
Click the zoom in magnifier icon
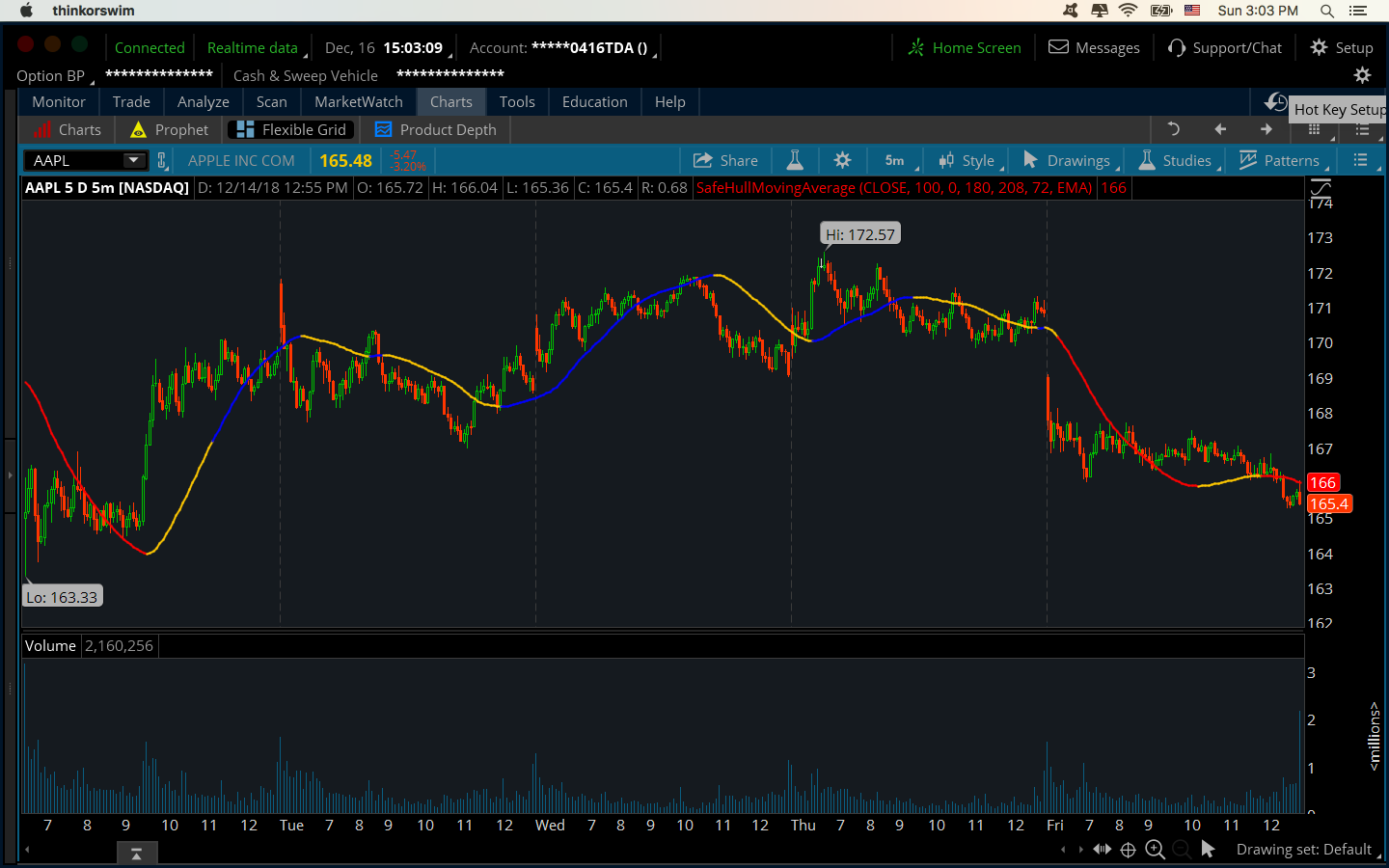click(1155, 850)
